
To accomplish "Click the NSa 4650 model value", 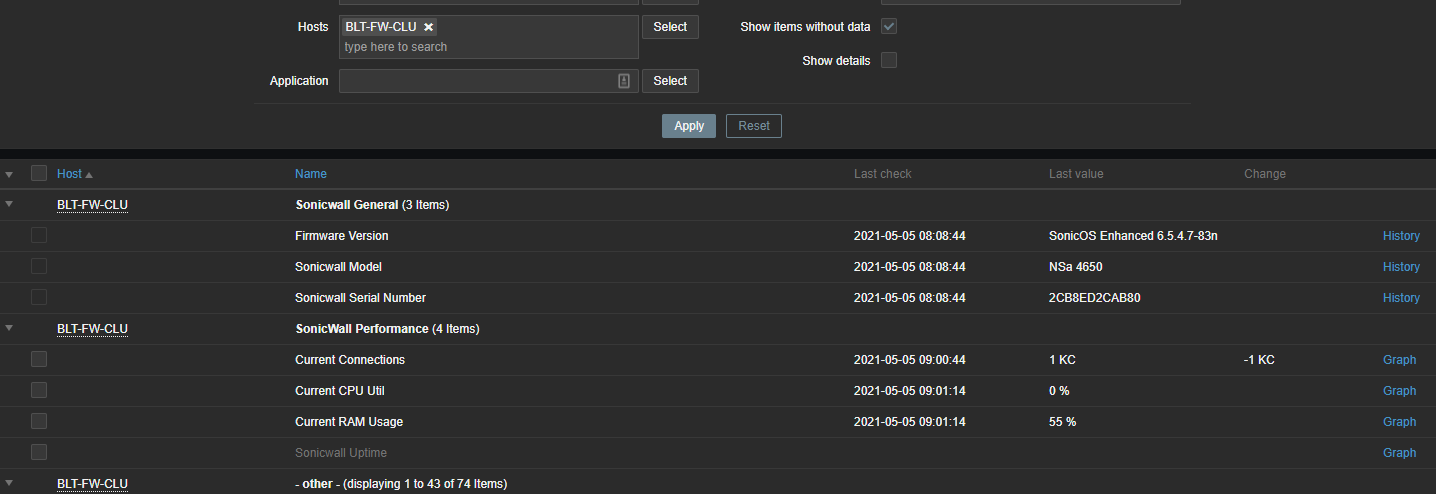I will 1076,267.
